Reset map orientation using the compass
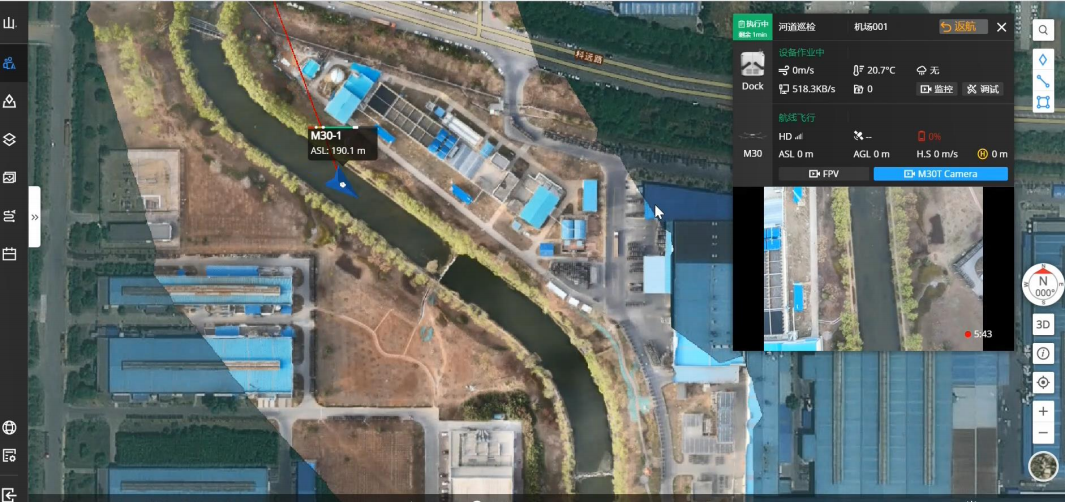 coord(1043,285)
